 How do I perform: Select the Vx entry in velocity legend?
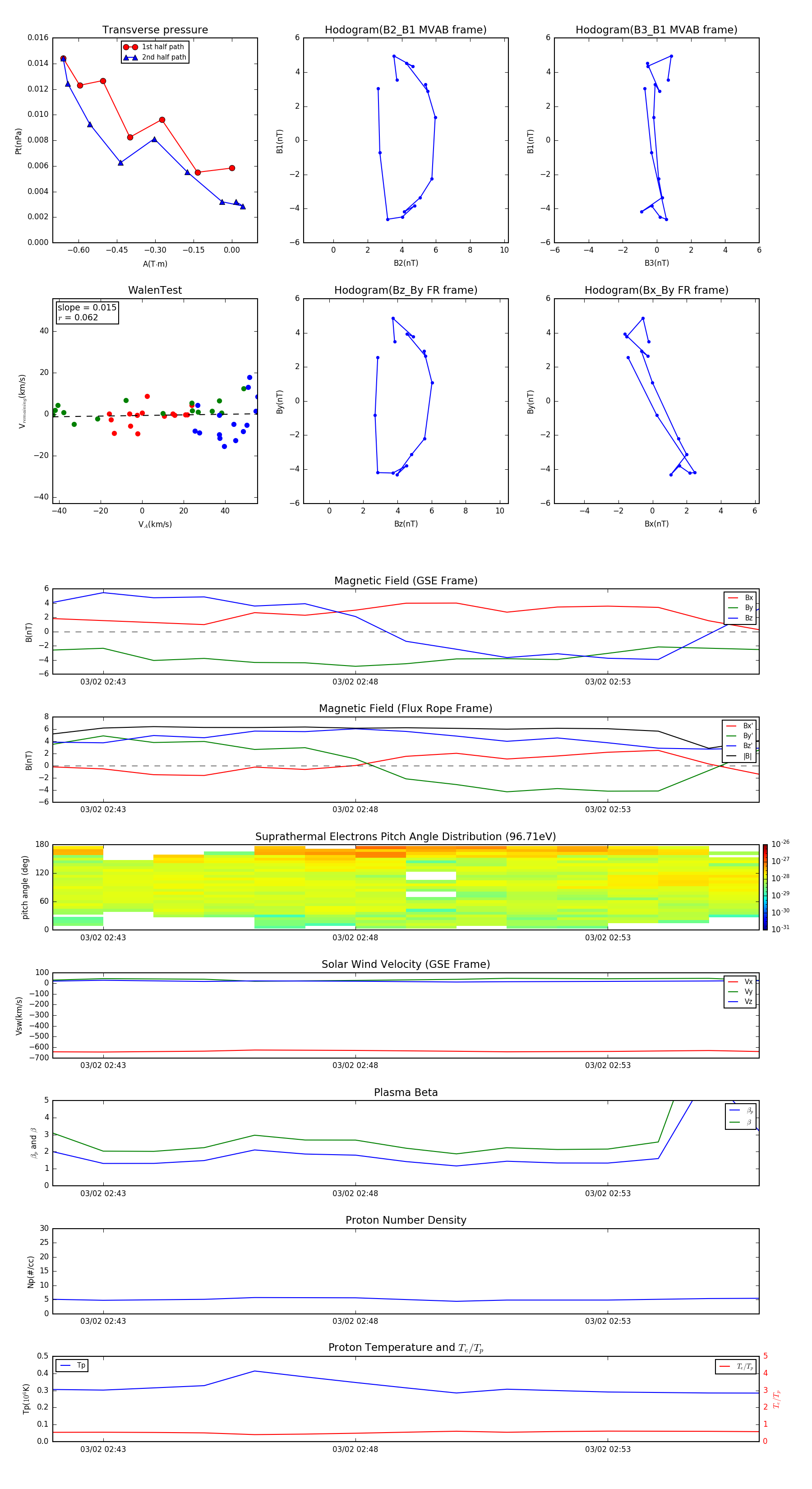click(740, 981)
